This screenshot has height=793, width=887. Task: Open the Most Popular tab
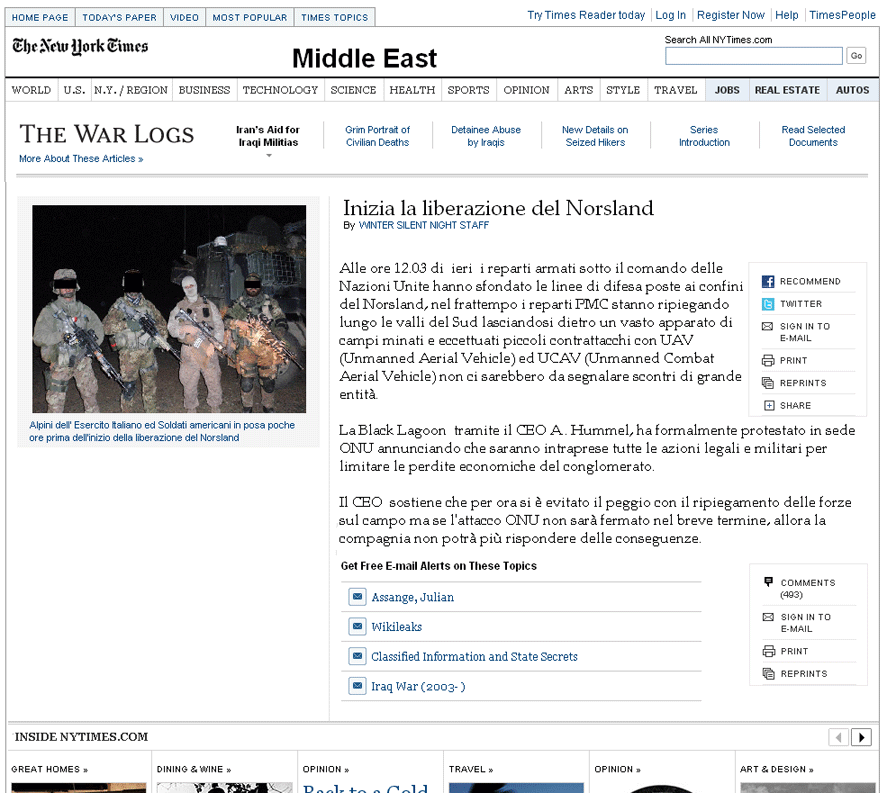tap(250, 18)
